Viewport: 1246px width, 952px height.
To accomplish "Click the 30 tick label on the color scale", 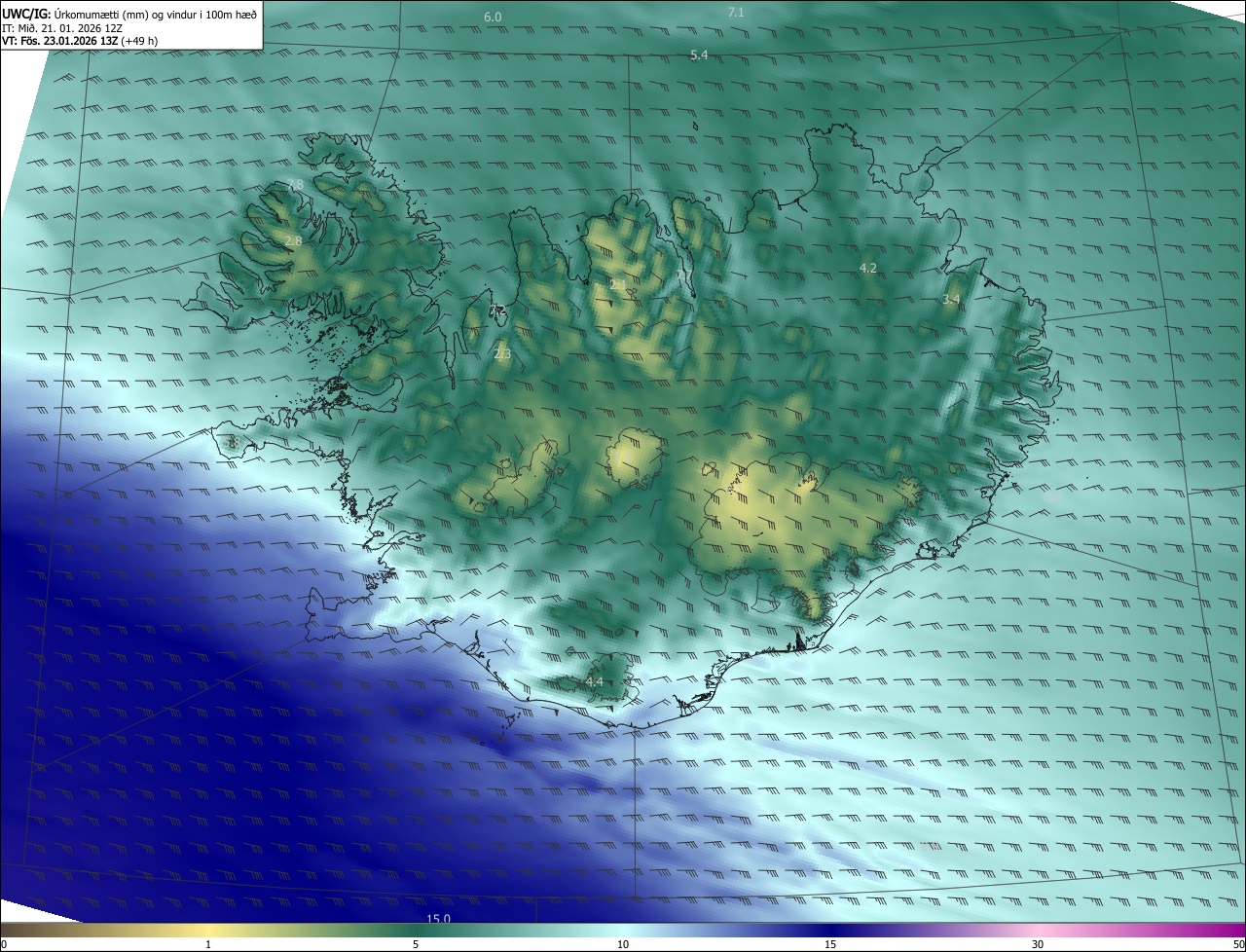I will pyautogui.click(x=1038, y=944).
